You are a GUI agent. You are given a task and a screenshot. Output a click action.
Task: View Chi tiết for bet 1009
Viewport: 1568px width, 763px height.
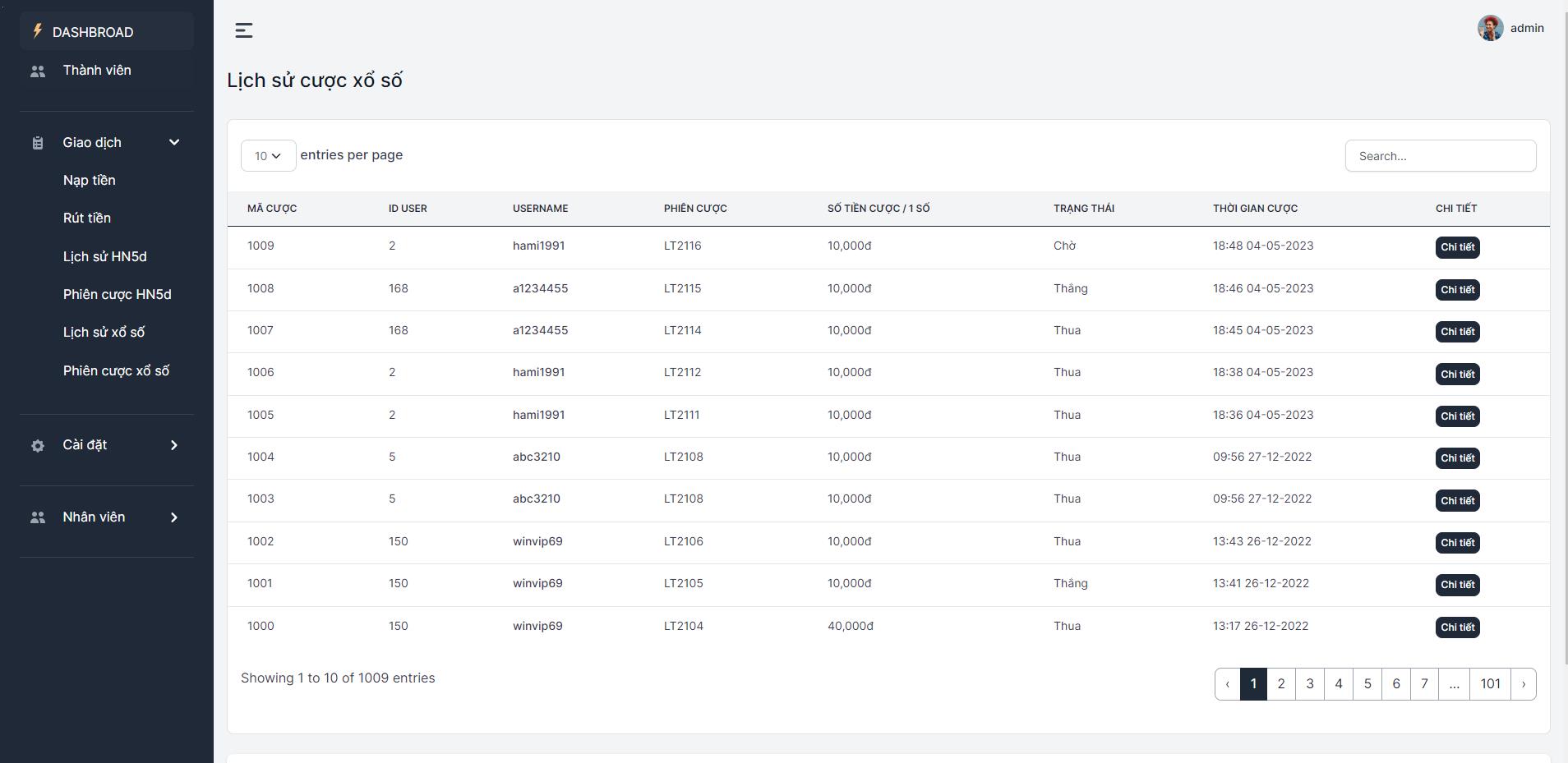(x=1457, y=247)
